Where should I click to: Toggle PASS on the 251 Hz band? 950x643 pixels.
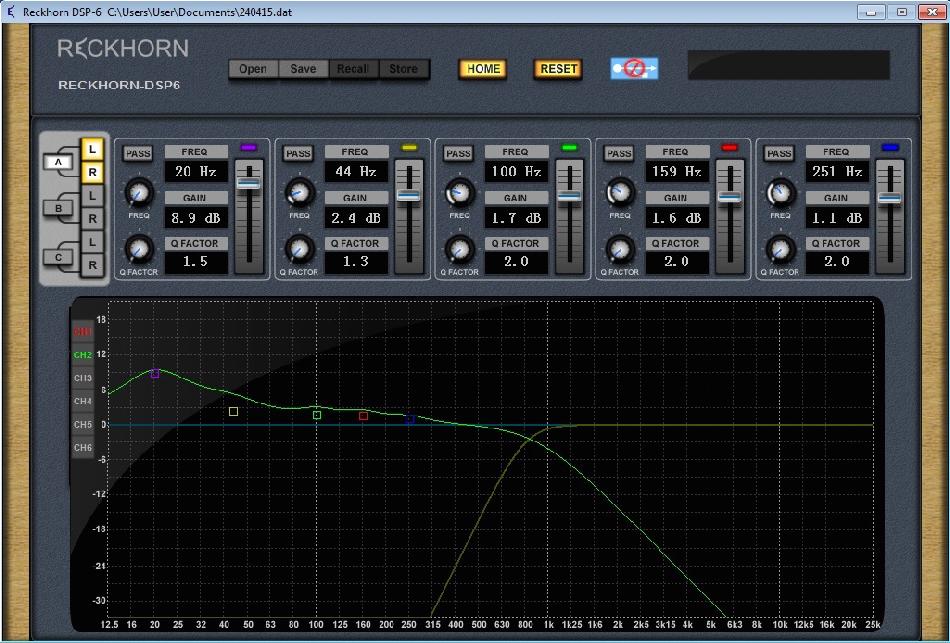(779, 153)
